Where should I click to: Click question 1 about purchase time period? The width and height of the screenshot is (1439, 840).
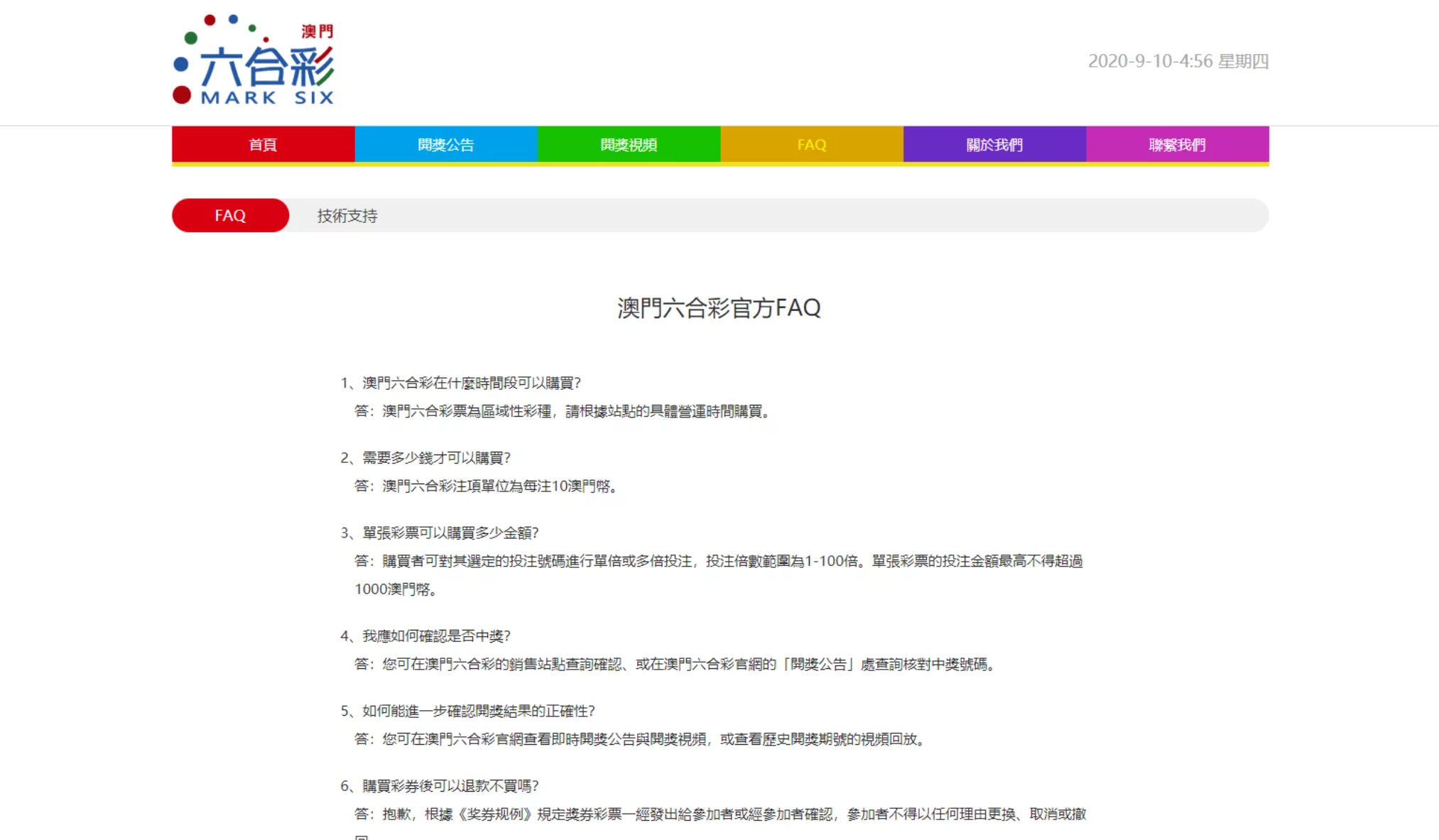tap(460, 383)
